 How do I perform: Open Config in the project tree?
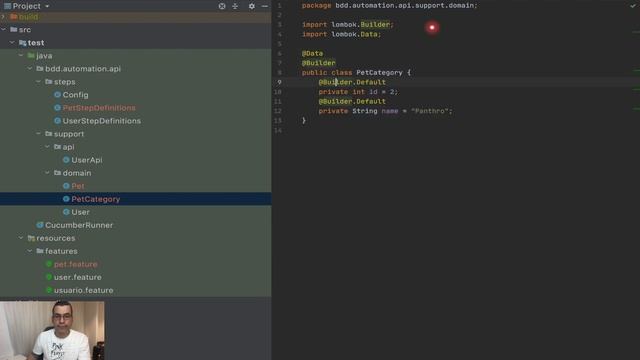[76, 95]
